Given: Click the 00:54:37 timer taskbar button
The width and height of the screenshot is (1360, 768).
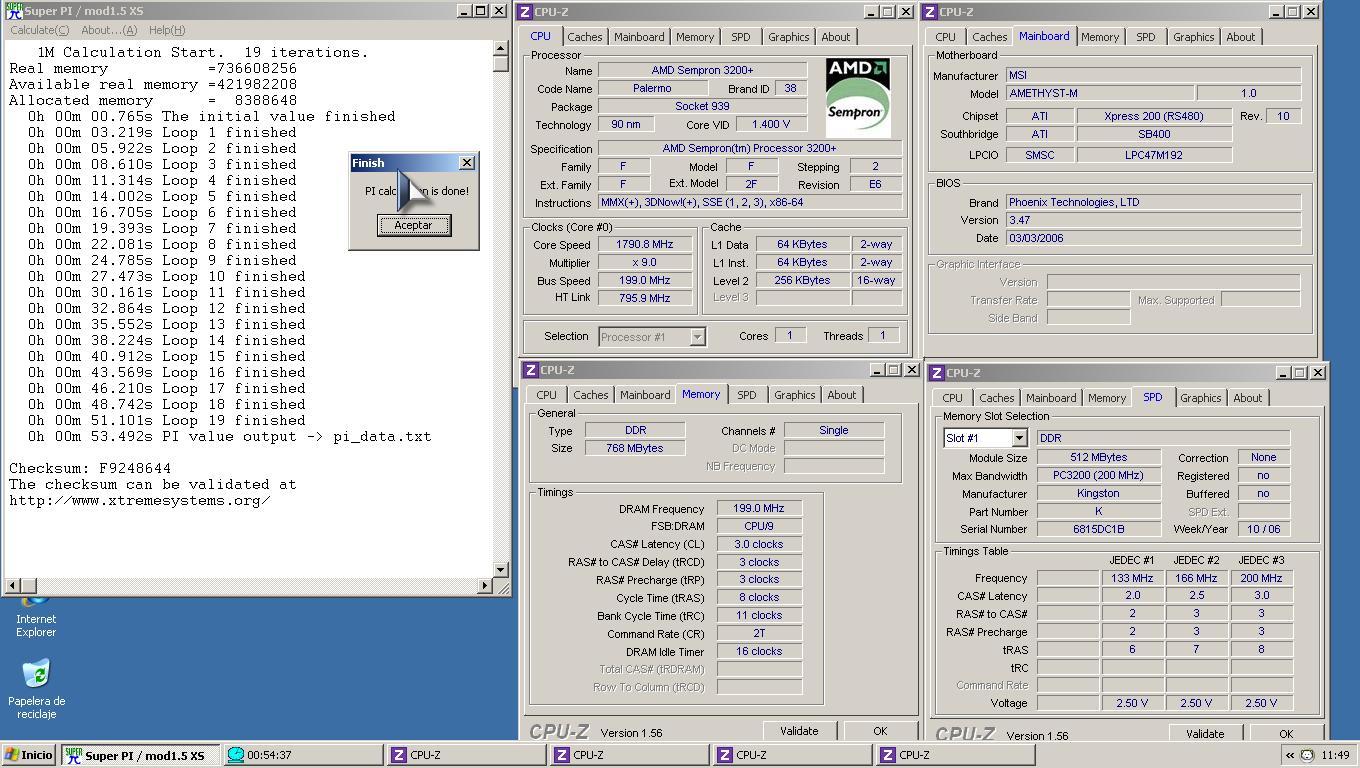Looking at the screenshot, I should tap(303, 755).
